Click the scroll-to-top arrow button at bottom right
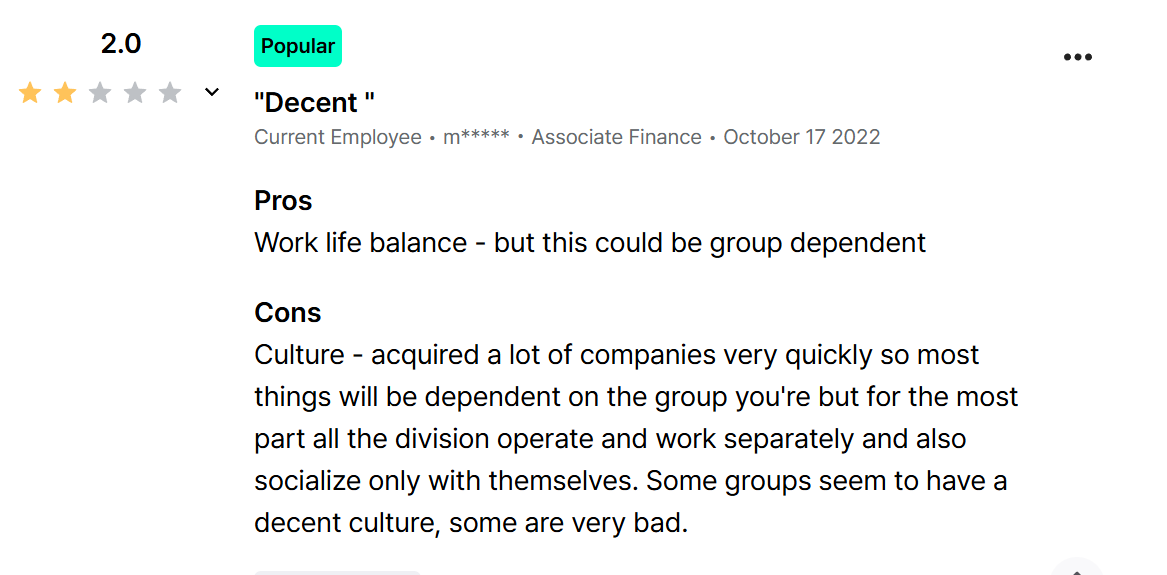This screenshot has height=575, width=1167. 1077,569
